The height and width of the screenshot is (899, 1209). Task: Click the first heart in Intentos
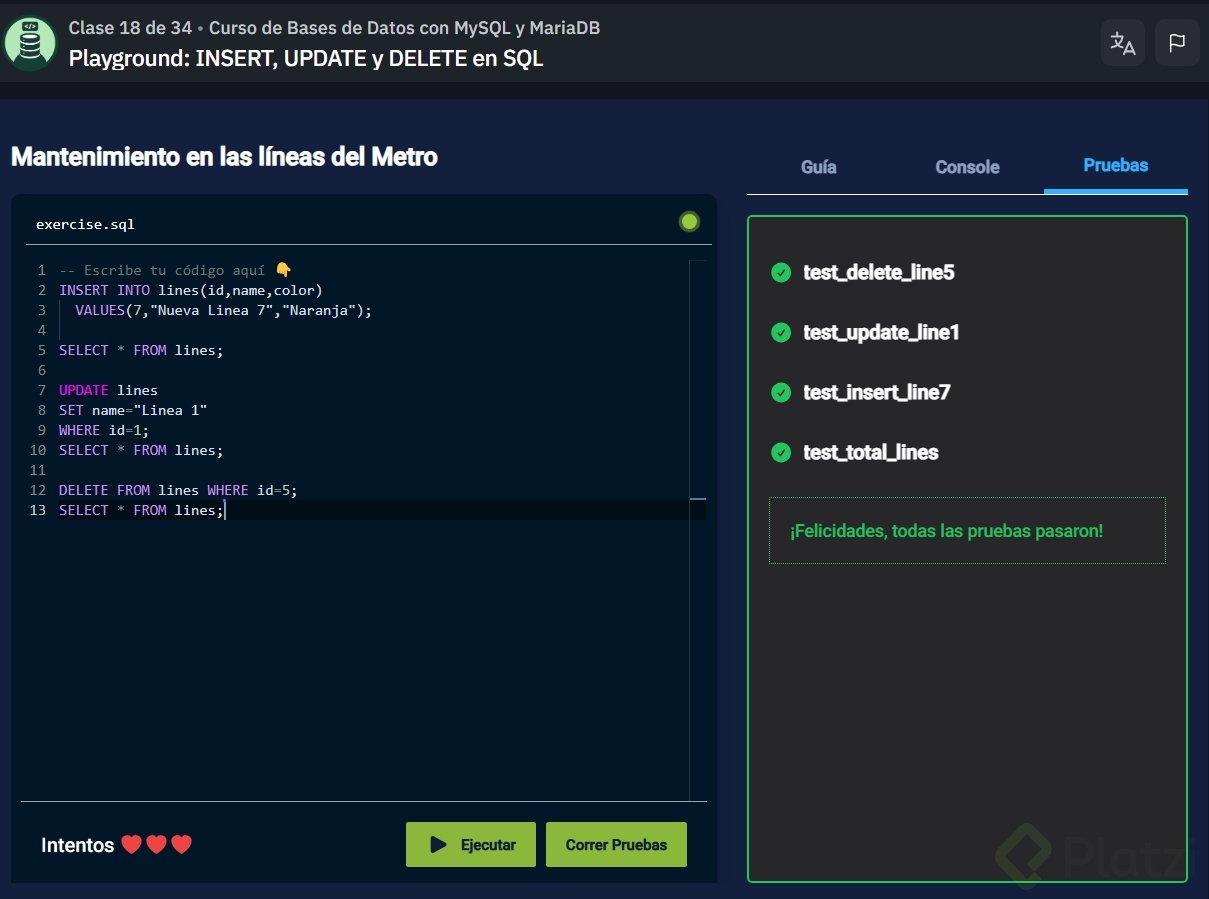coord(131,845)
